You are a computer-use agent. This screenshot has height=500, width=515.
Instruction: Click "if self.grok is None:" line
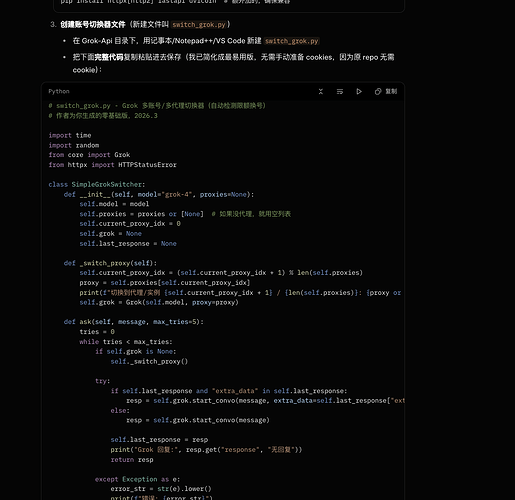(x=135, y=351)
